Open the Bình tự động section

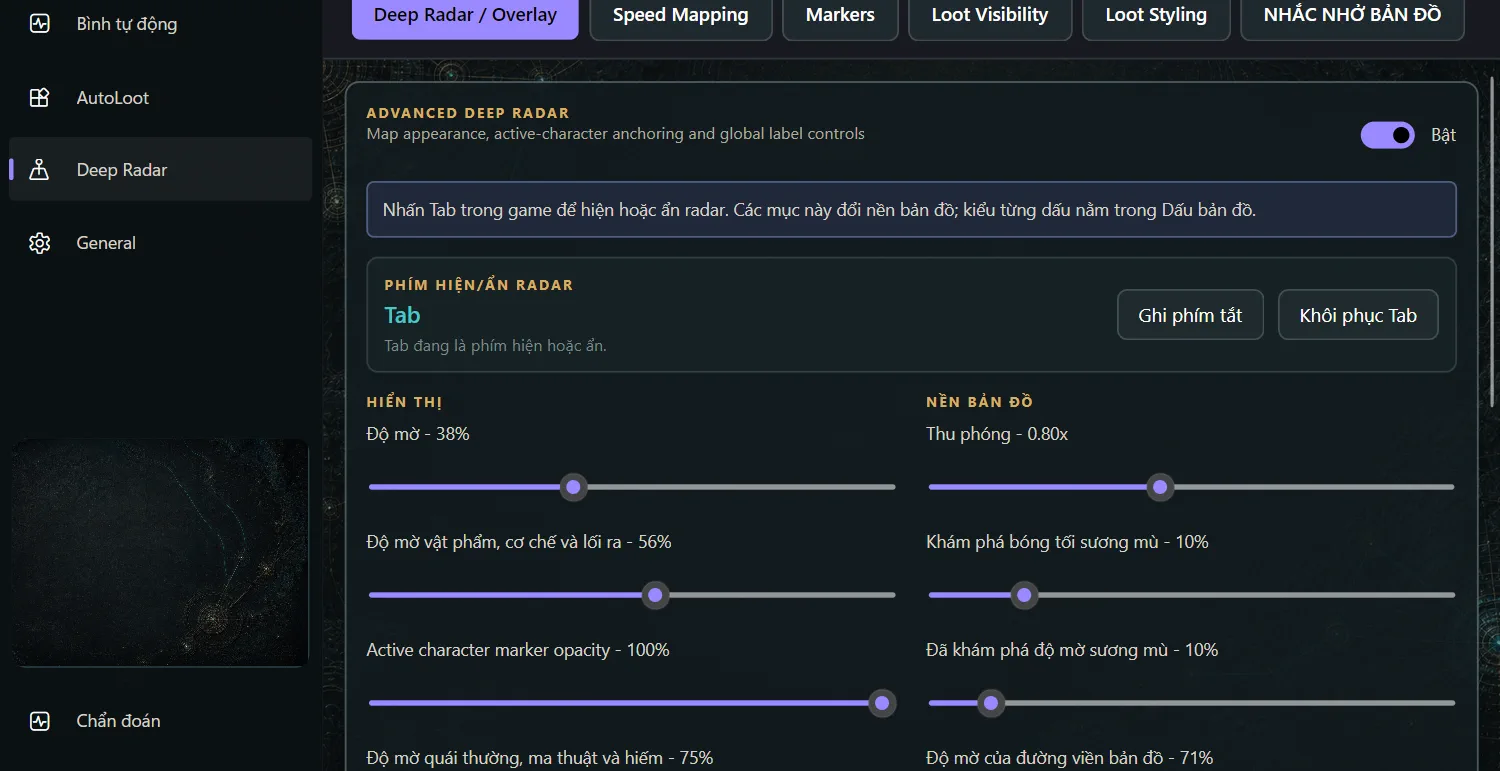(160, 24)
